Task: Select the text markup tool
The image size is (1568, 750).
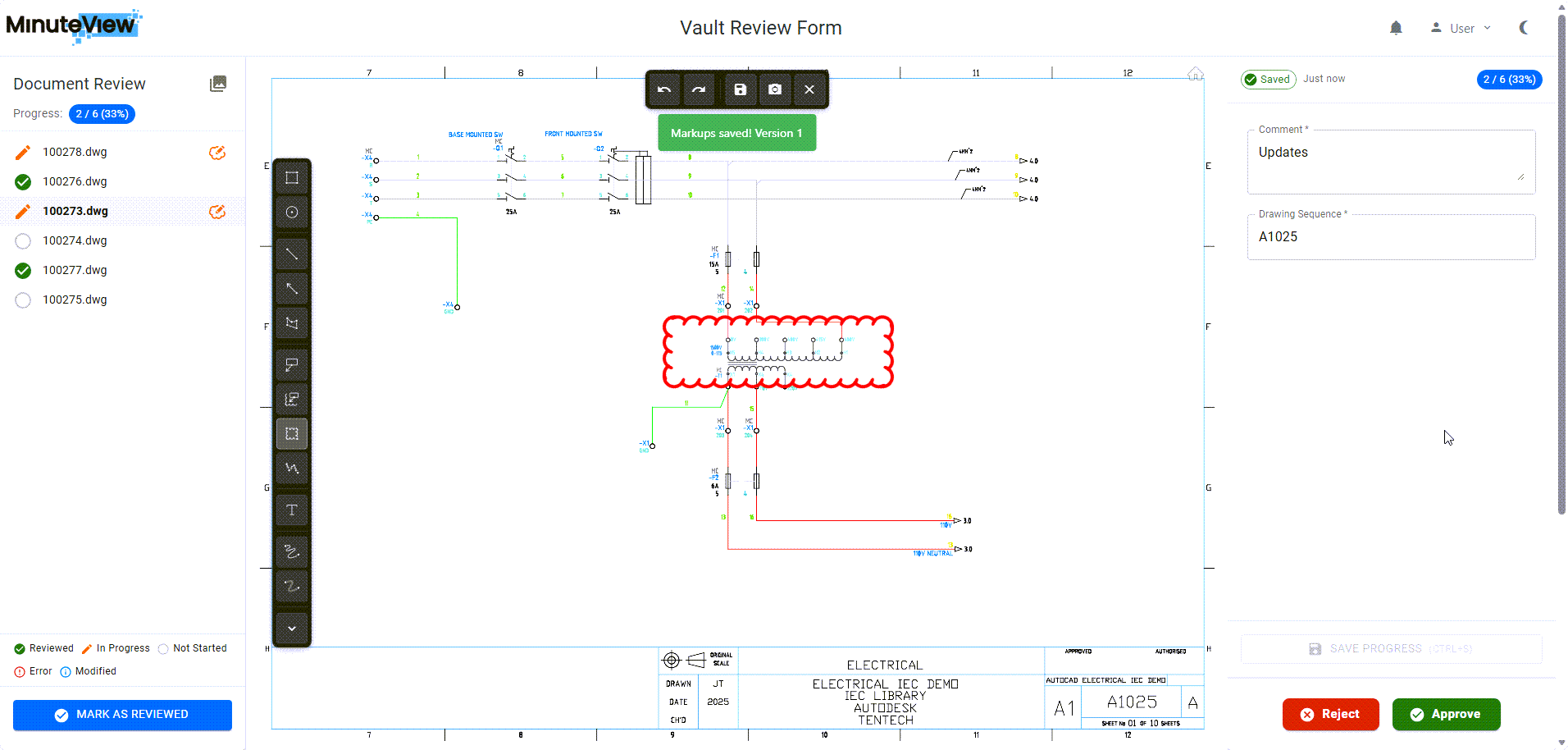Action: pos(291,510)
